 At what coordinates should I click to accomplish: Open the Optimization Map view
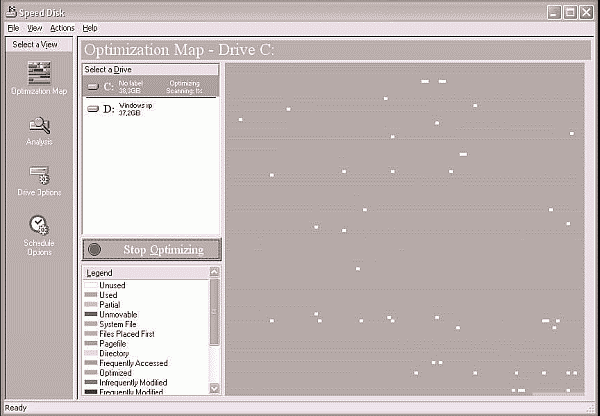click(x=39, y=76)
